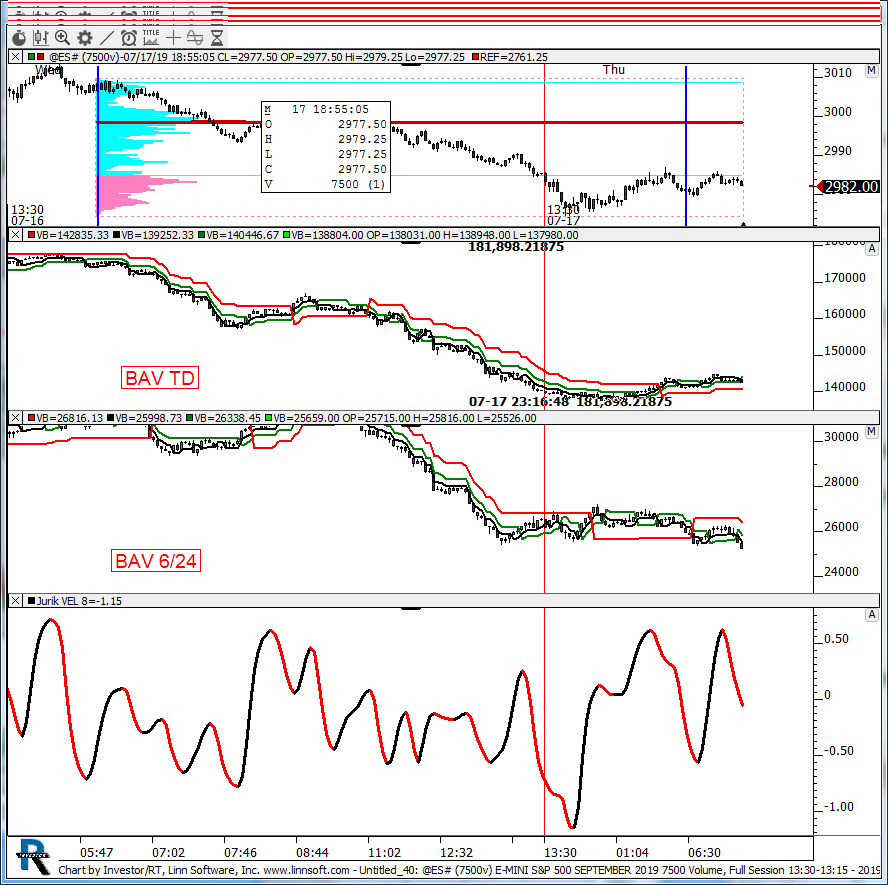Click the dark green swatch before VB=140446.67
The image size is (888, 885).
pos(202,235)
